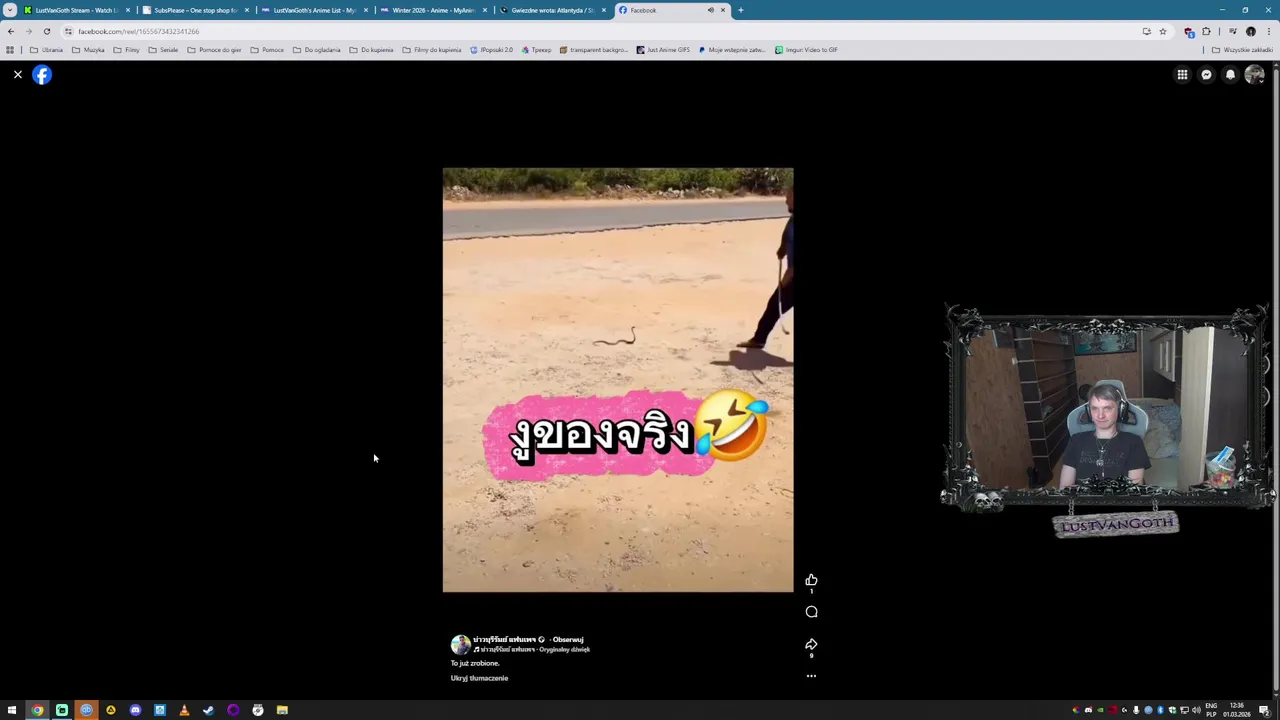Open the Facebook menu grid icon

[x=1182, y=75]
